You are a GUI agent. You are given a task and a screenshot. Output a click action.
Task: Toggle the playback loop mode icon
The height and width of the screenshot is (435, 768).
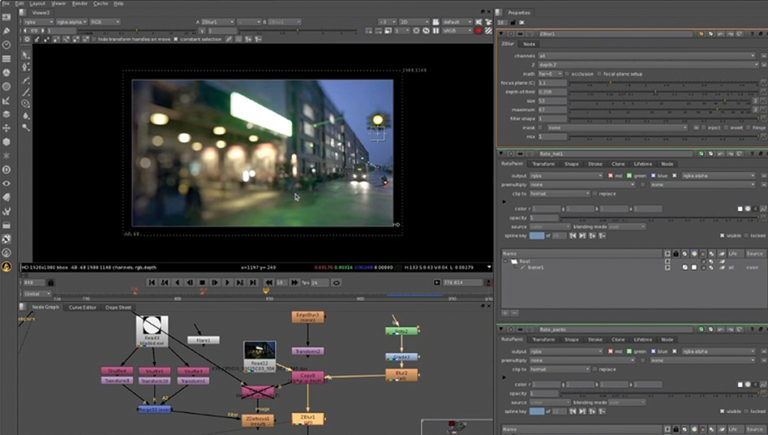coord(336,283)
